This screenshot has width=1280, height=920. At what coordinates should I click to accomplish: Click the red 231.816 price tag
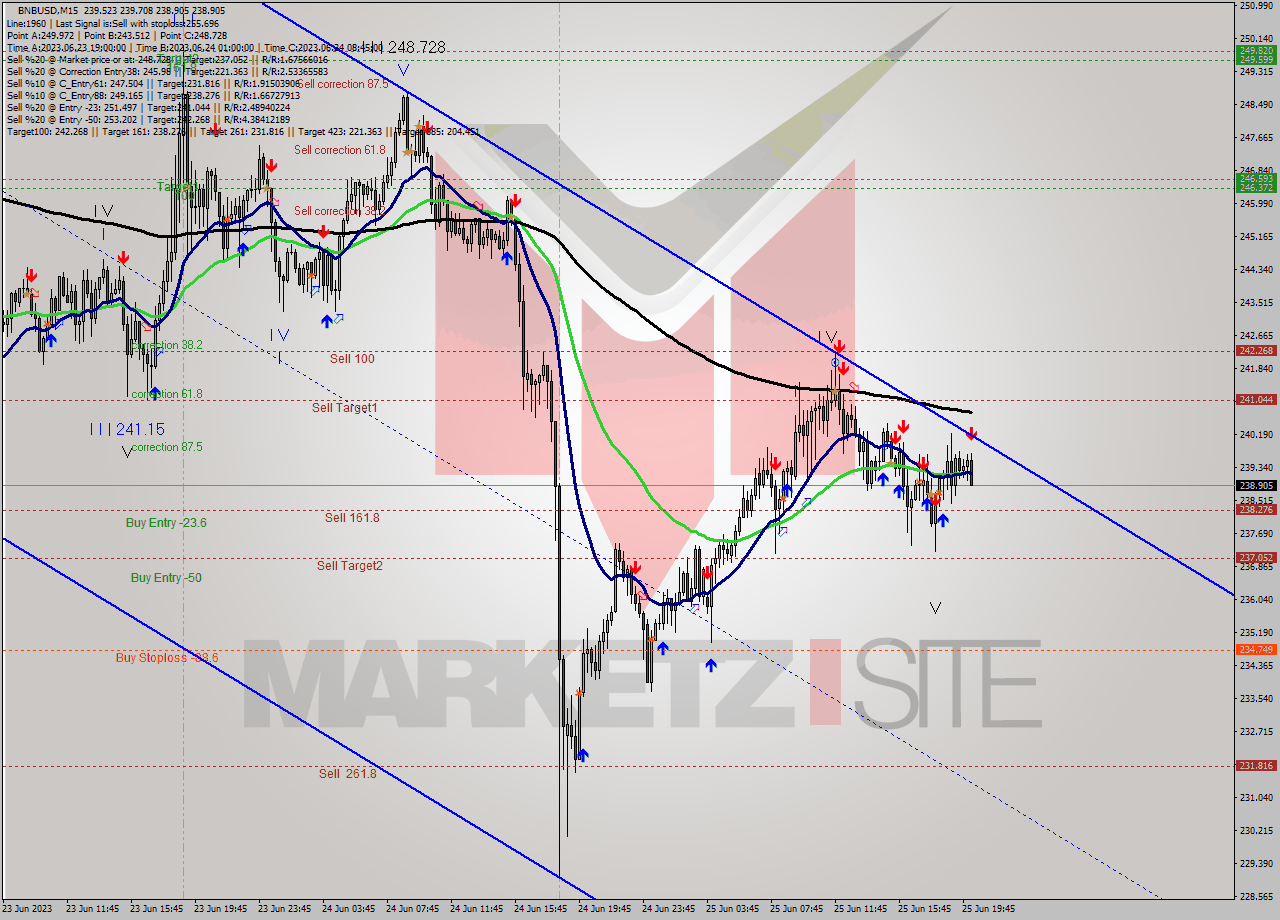[x=1256, y=765]
